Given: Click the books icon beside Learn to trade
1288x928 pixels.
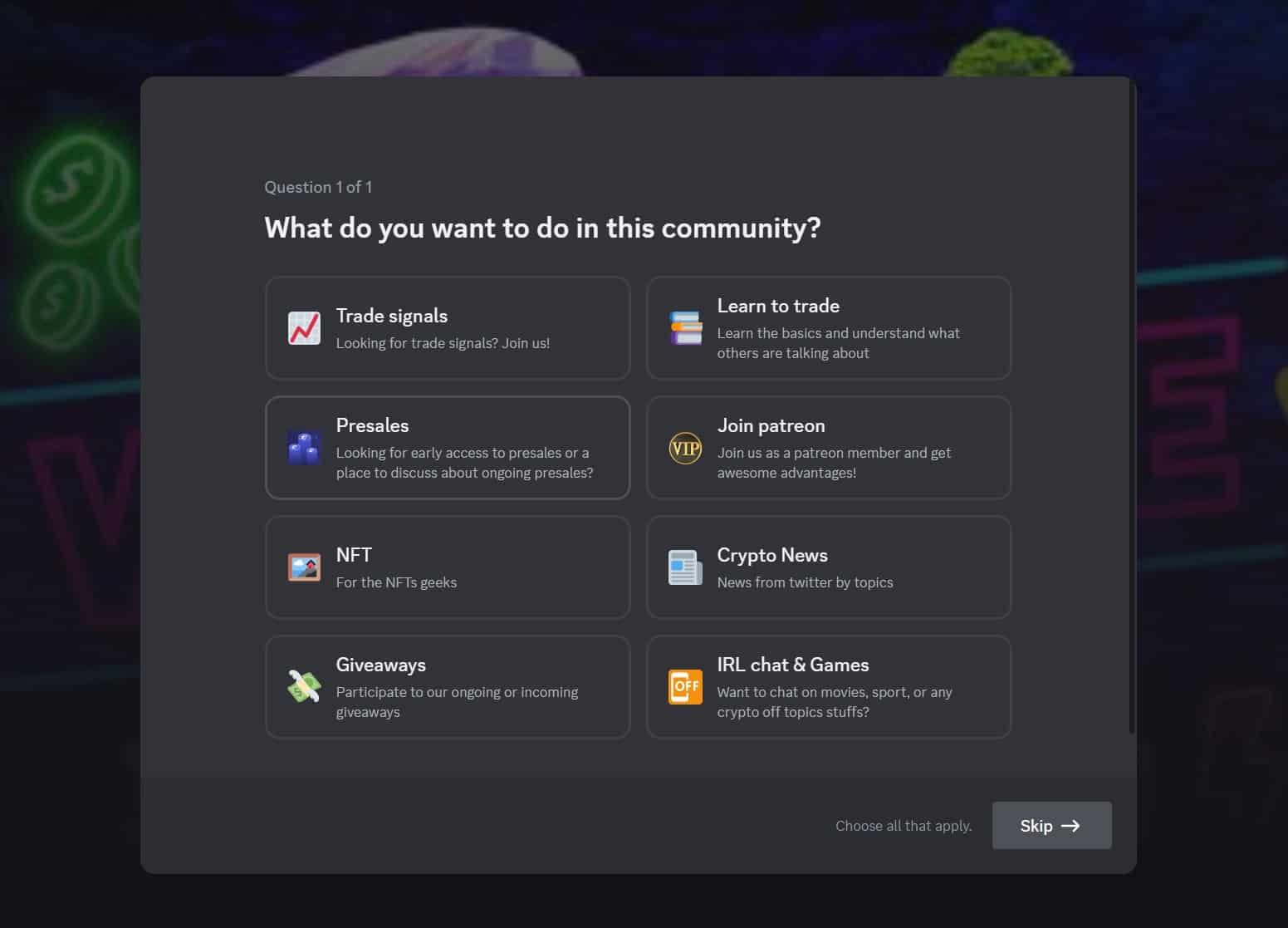Looking at the screenshot, I should click(x=685, y=327).
